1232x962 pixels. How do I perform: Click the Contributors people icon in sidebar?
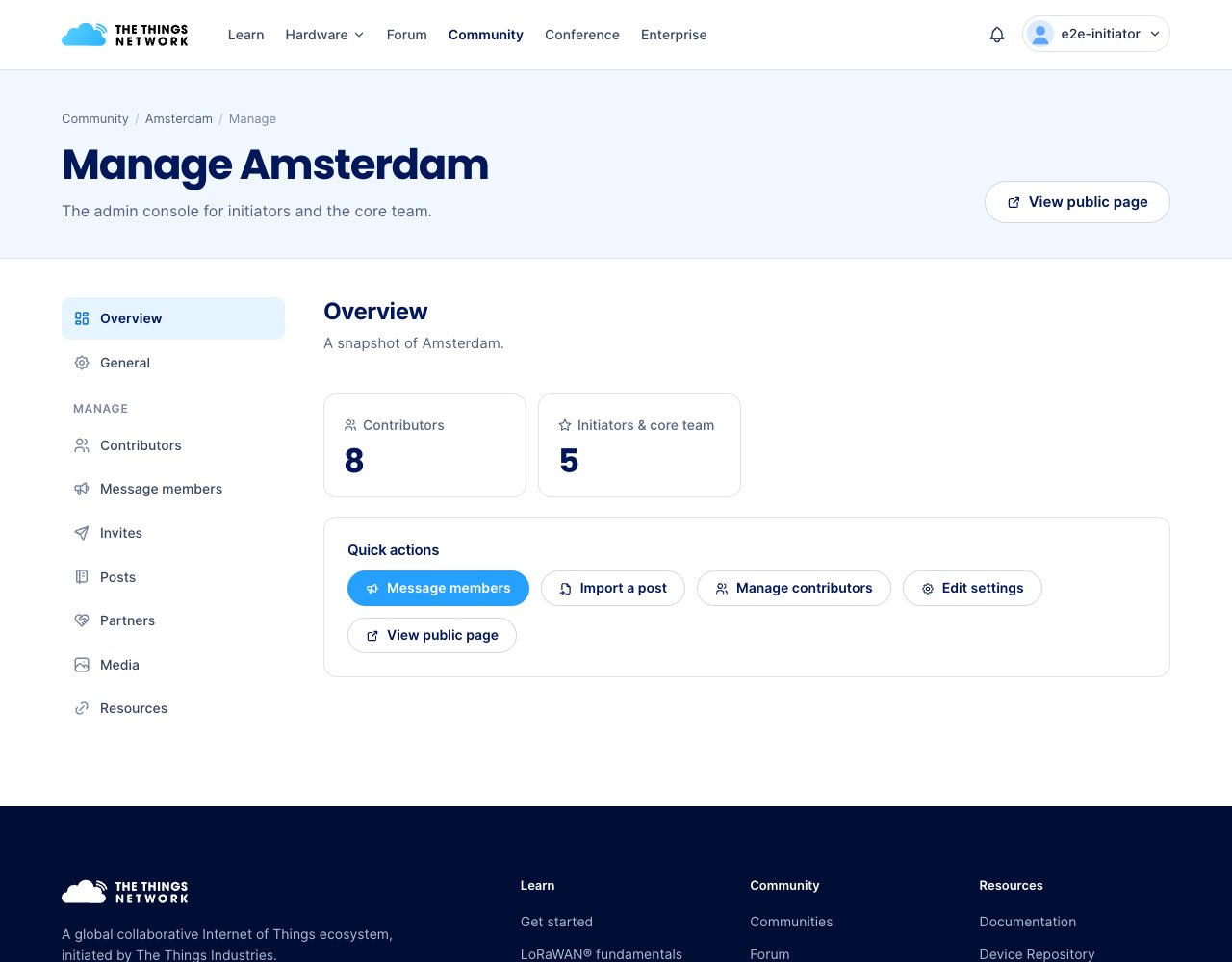tap(82, 445)
